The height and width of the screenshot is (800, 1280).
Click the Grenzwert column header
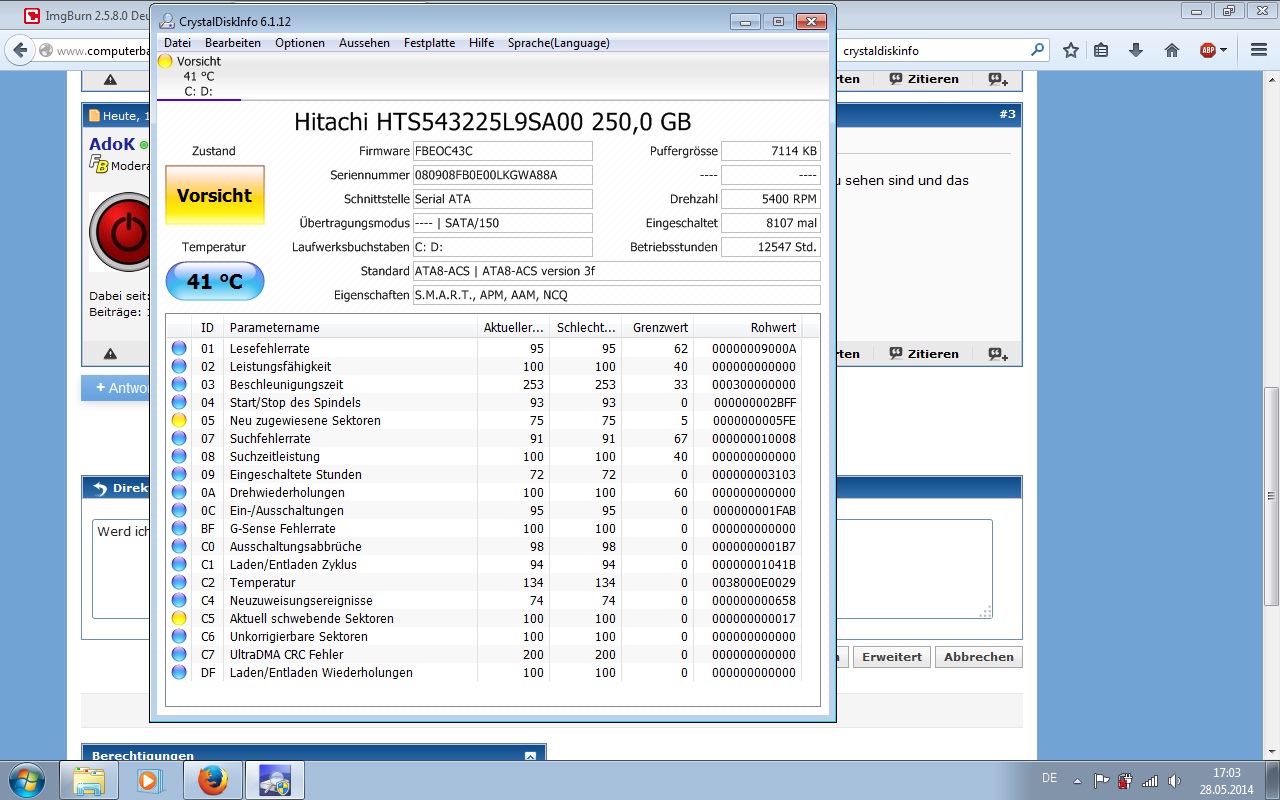(x=658, y=327)
